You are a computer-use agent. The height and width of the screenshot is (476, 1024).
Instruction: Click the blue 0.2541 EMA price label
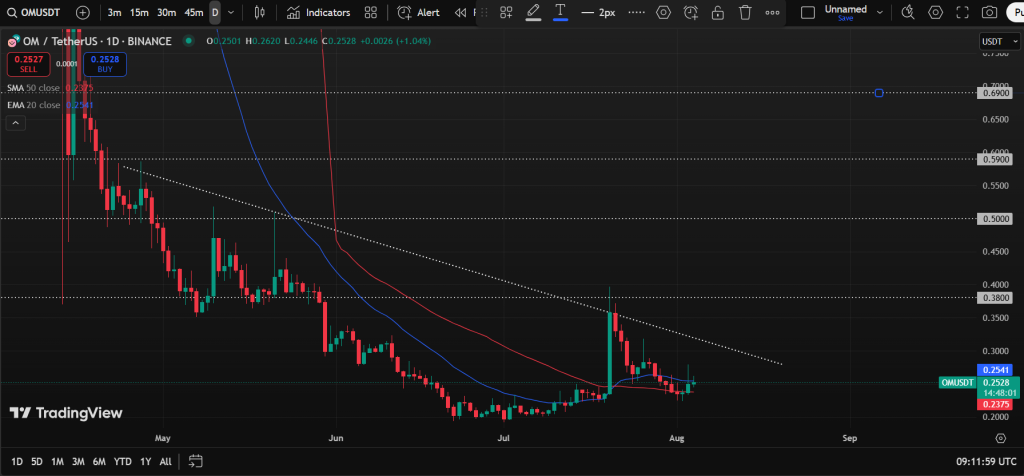[x=994, y=370]
